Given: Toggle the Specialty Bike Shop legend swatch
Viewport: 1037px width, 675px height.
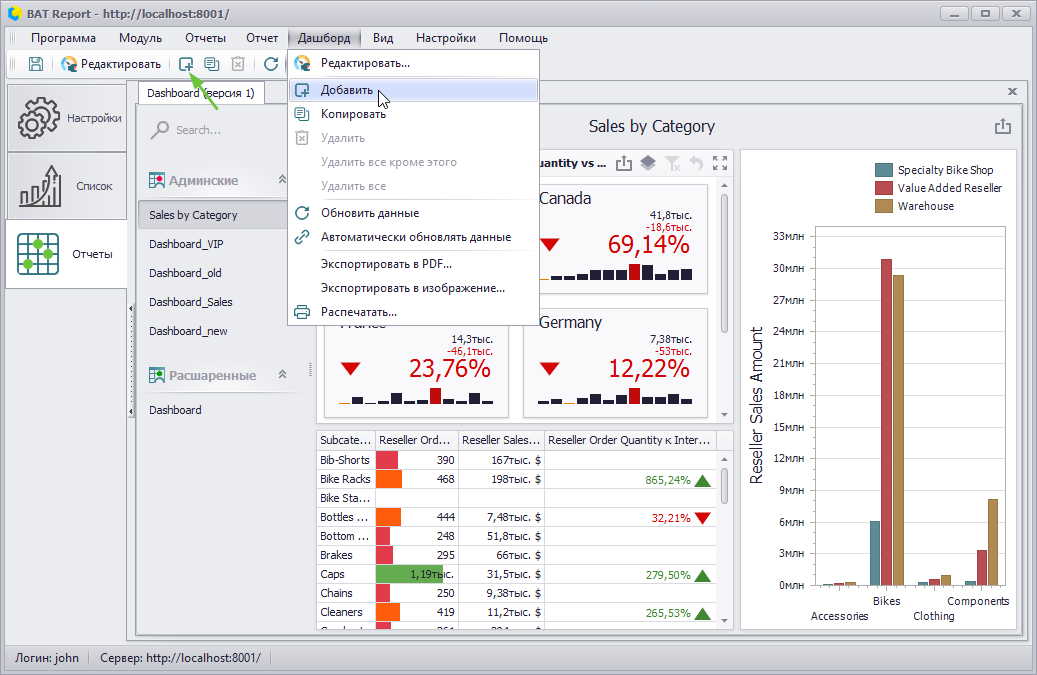Looking at the screenshot, I should (884, 170).
